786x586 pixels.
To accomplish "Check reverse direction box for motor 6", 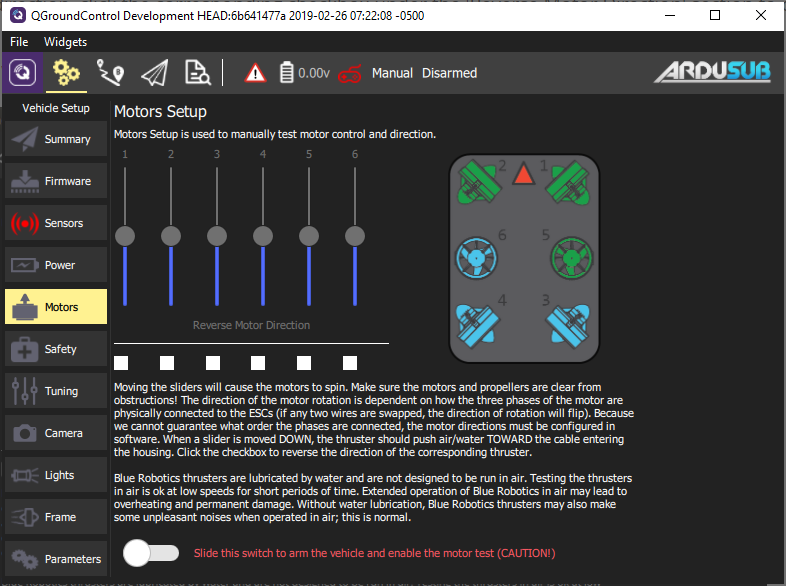I will (350, 362).
